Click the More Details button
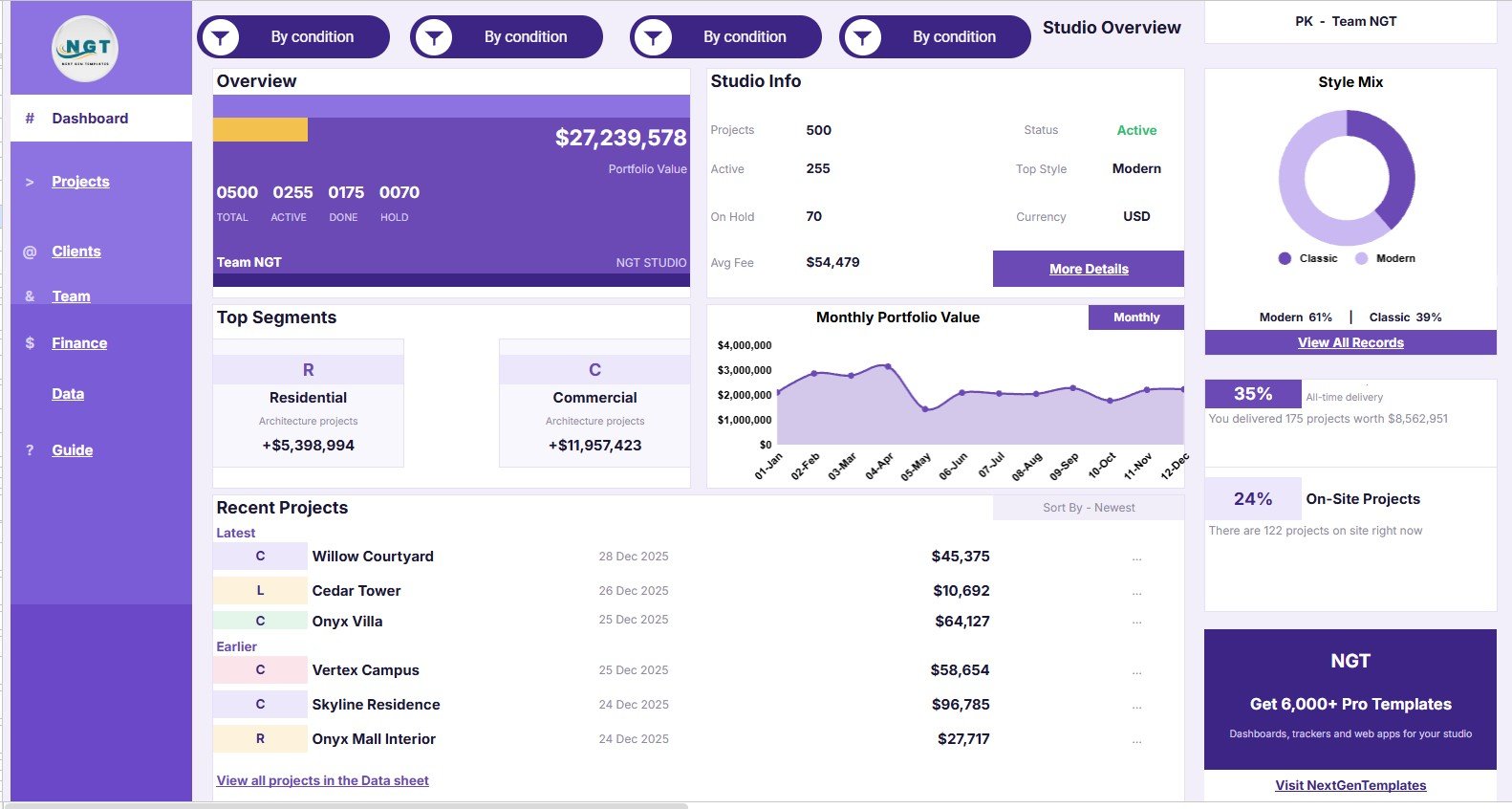Image resolution: width=1512 pixels, height=809 pixels. (1089, 269)
